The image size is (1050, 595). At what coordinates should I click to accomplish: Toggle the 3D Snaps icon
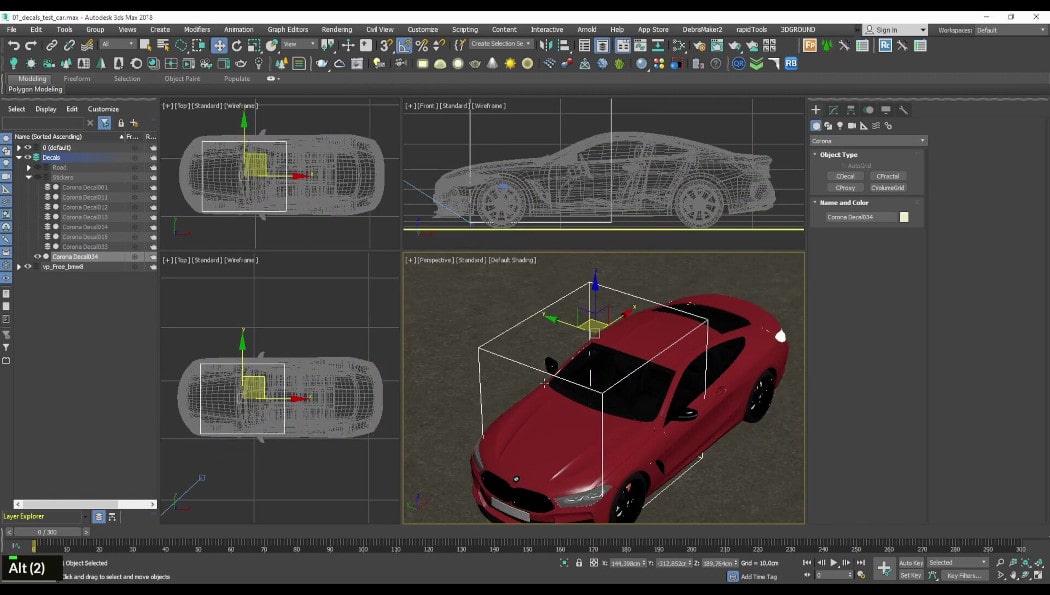click(x=386, y=46)
